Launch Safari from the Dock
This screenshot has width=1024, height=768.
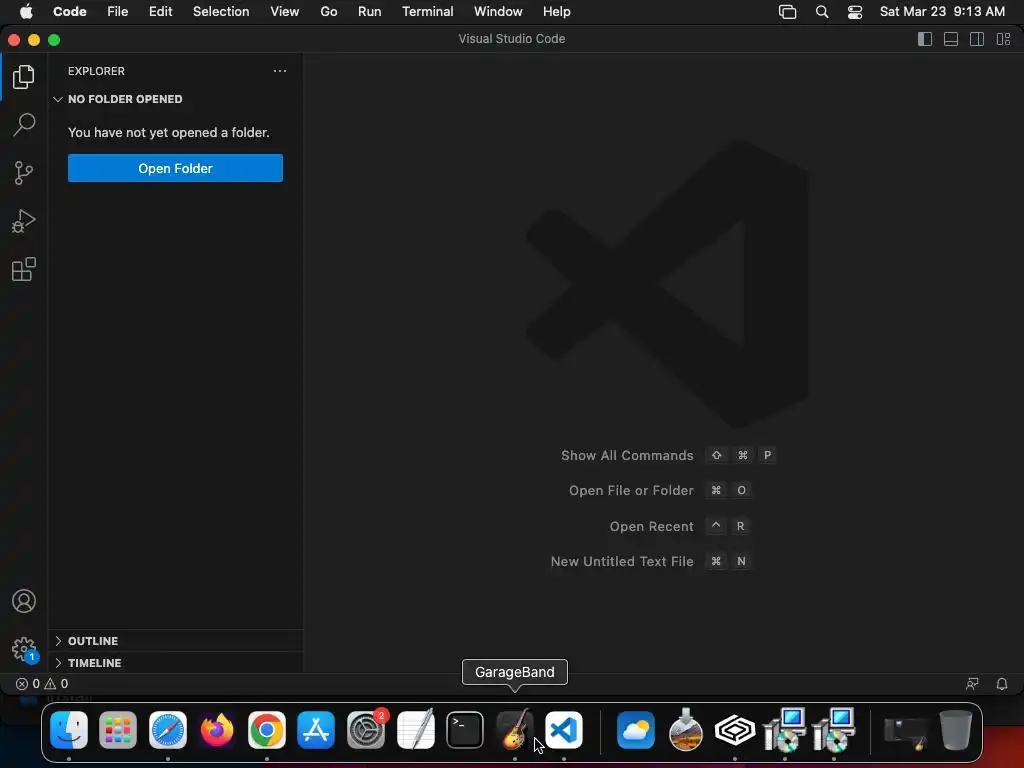[168, 730]
